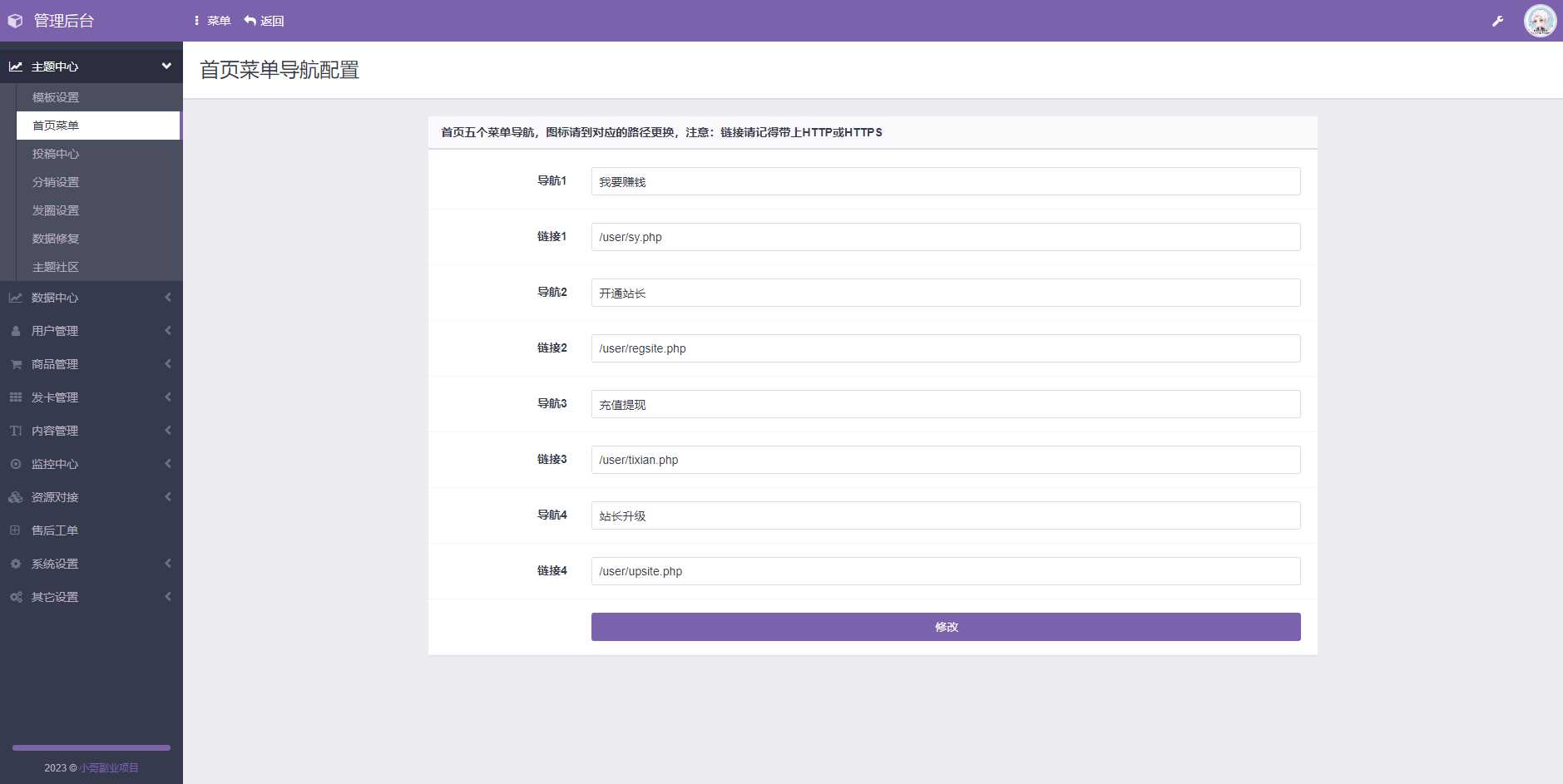Collapse the 主题中心 section chevron
The image size is (1563, 784).
tap(166, 66)
